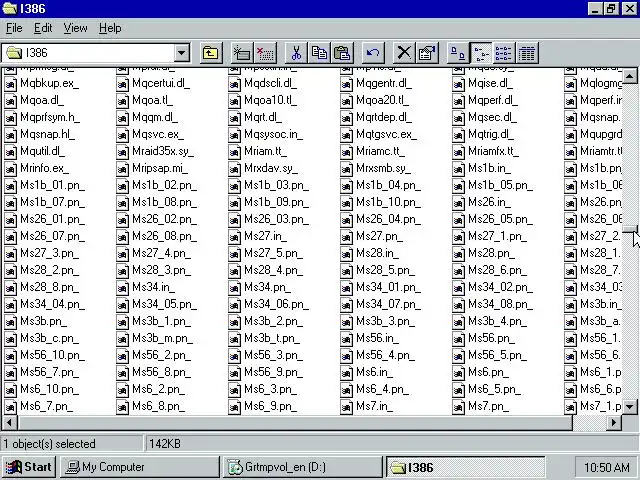Click the vertical scrollbar down arrow

pos(630,407)
